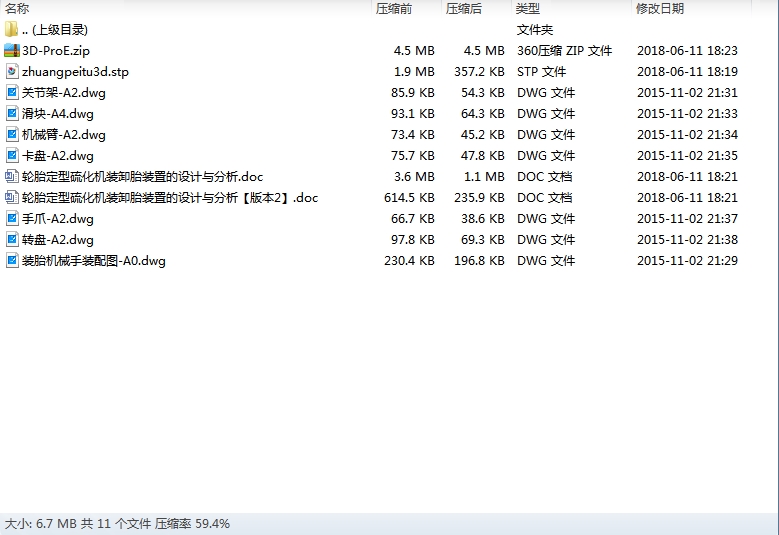Click the 装胎机械手装配图-A0.dwg file icon
This screenshot has height=535, width=779.
click(x=11, y=261)
